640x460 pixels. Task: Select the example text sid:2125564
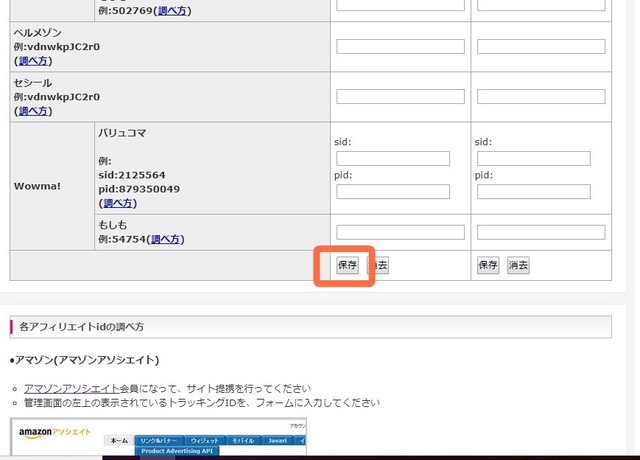pyautogui.click(x=132, y=175)
